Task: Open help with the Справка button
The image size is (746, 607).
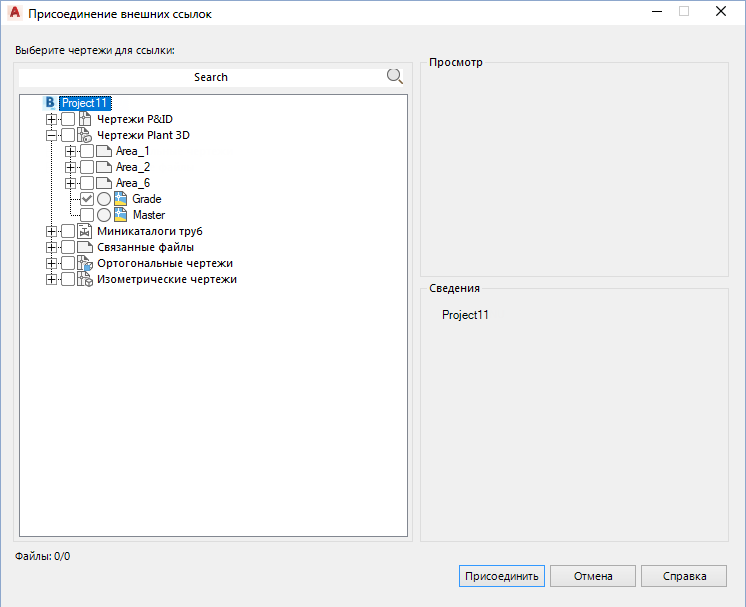Action: click(x=684, y=576)
